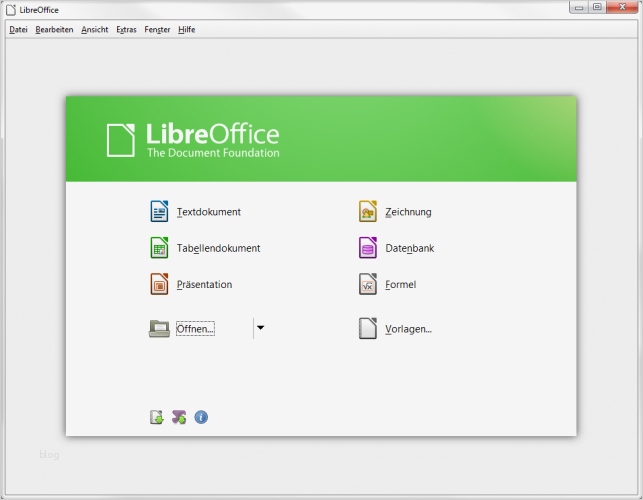This screenshot has height=500, width=643.
Task: Create a new Tabellendokument
Action: 219,248
